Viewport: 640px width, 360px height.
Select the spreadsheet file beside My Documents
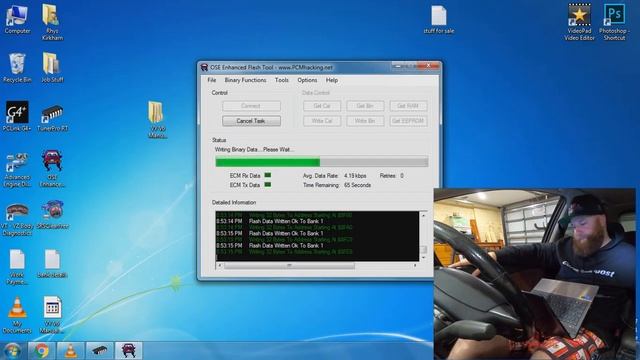tap(52, 315)
